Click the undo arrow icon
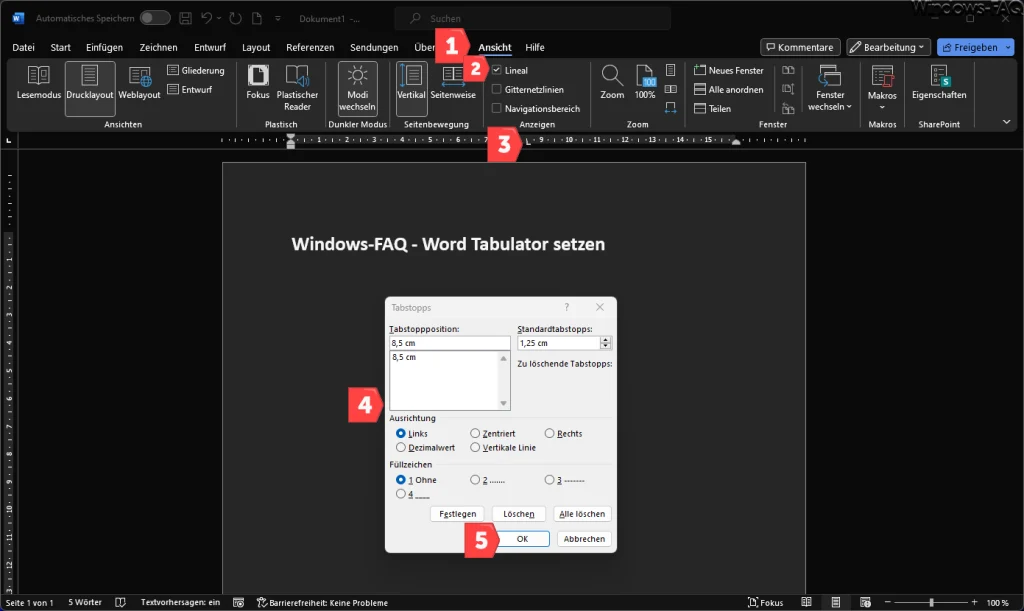The image size is (1024, 611). [x=206, y=18]
